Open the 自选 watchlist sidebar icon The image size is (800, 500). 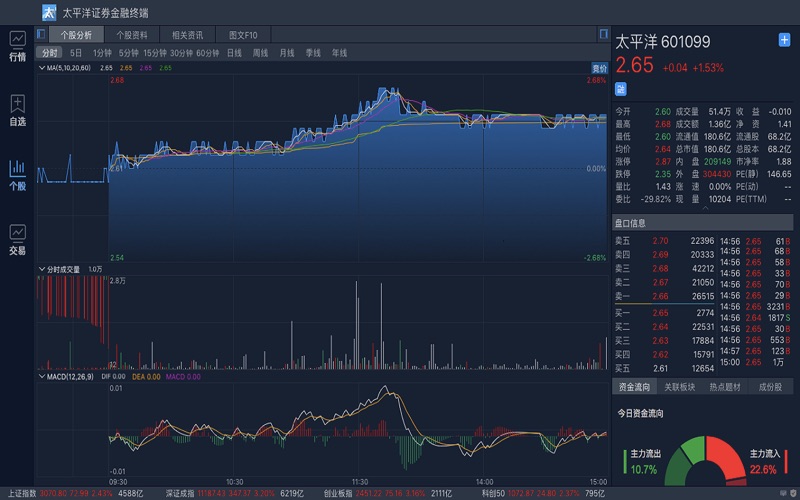pos(17,111)
